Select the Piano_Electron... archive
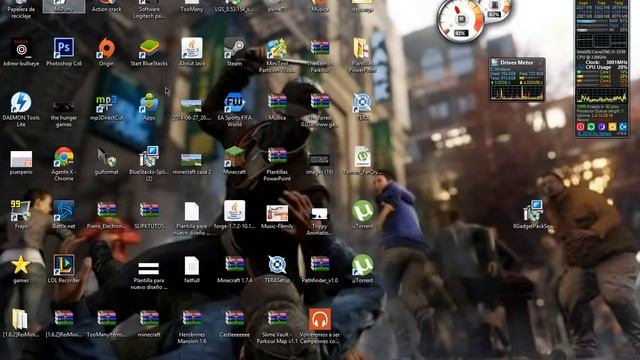This screenshot has height=360, width=640. [x=106, y=210]
